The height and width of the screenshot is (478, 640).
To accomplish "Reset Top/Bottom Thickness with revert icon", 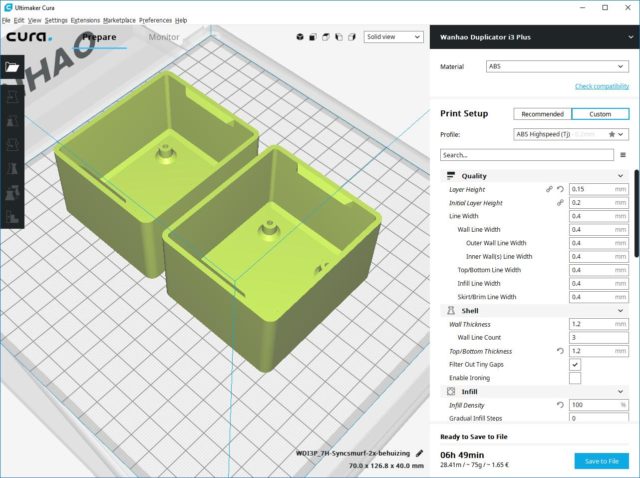I will 561,351.
